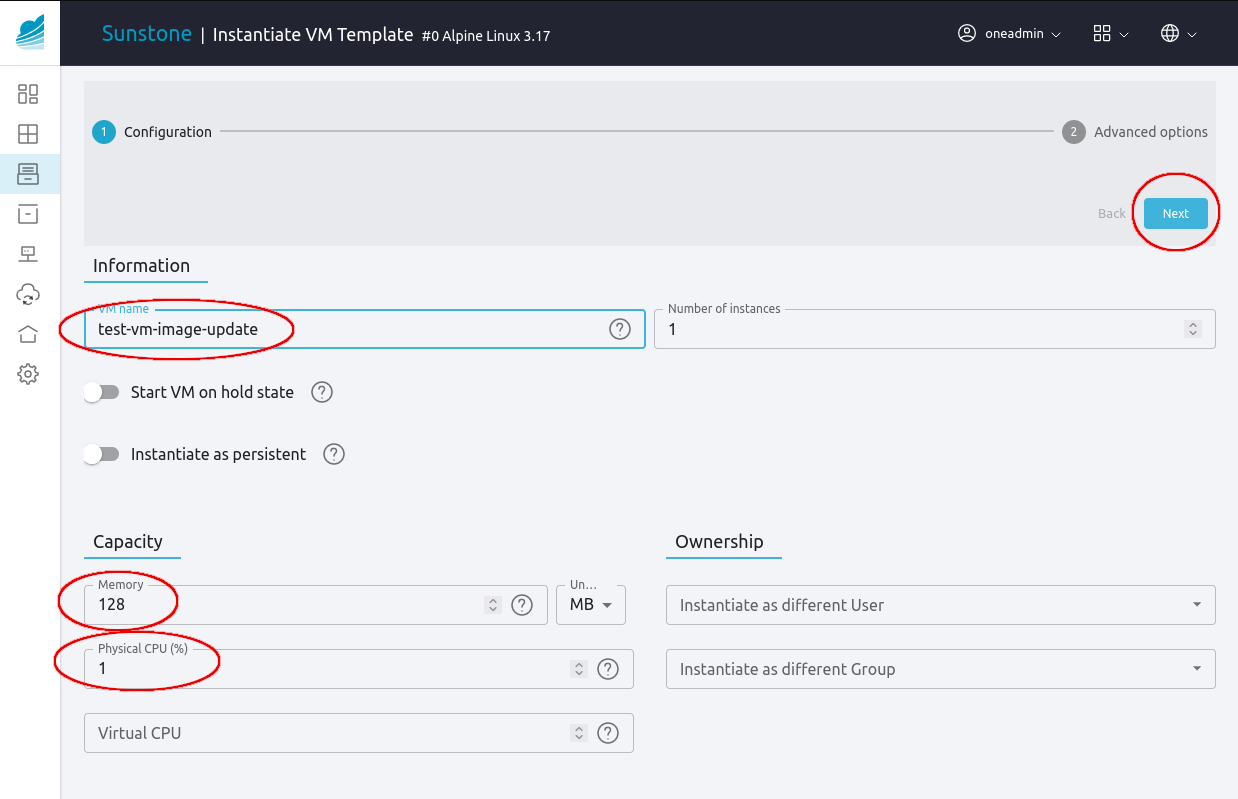Viewport: 1238px width, 799px height.
Task: Show help for Instantiate as persistent
Action: 334,454
